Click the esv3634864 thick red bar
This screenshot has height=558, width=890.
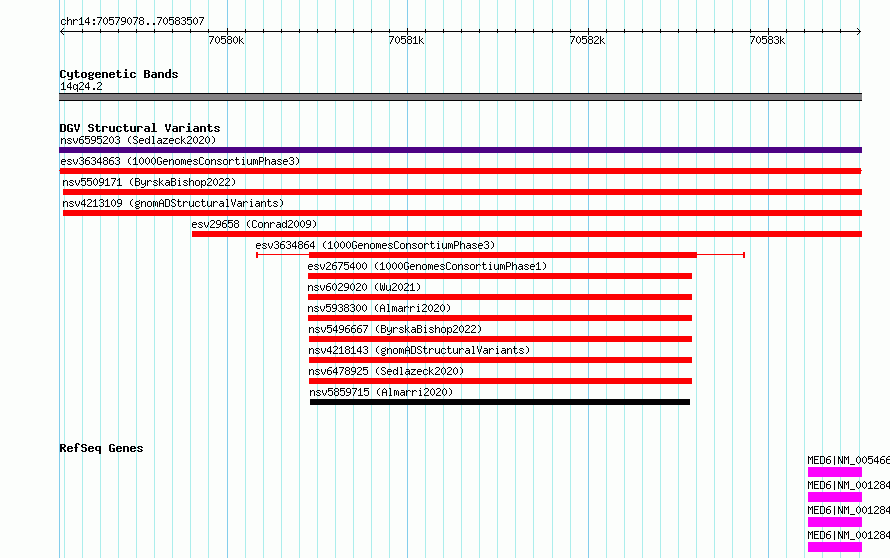tap(503, 255)
